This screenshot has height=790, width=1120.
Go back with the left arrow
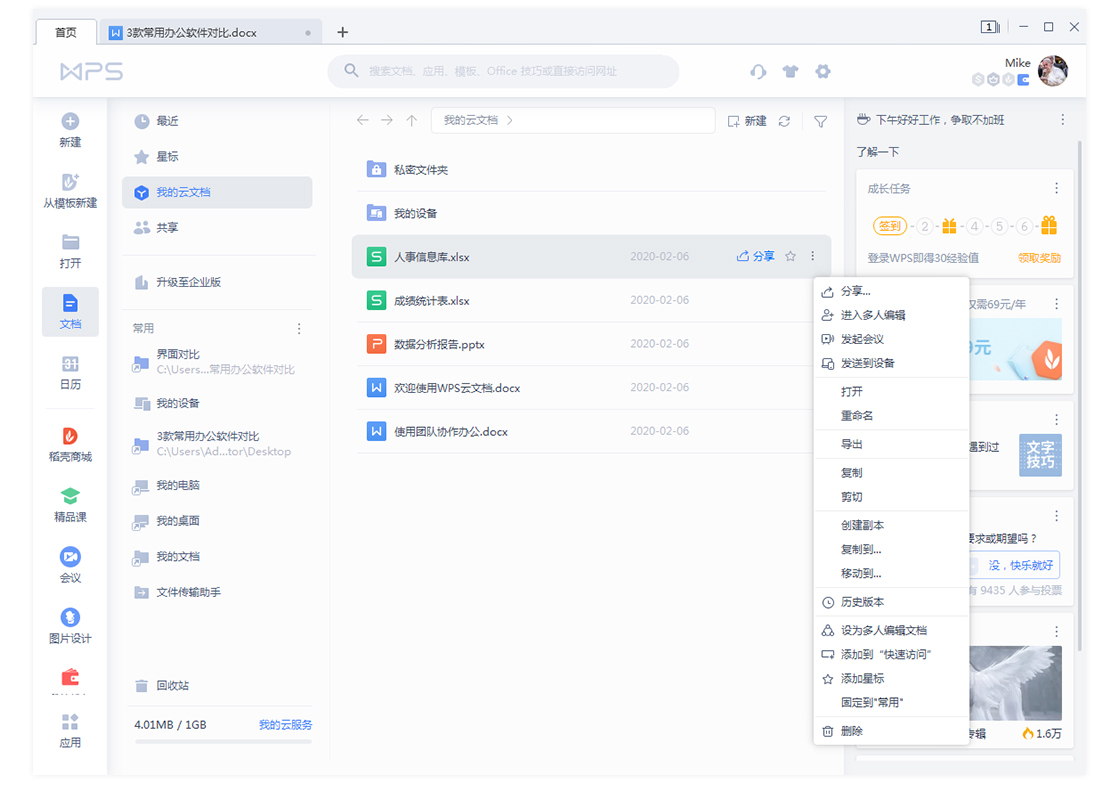(363, 120)
